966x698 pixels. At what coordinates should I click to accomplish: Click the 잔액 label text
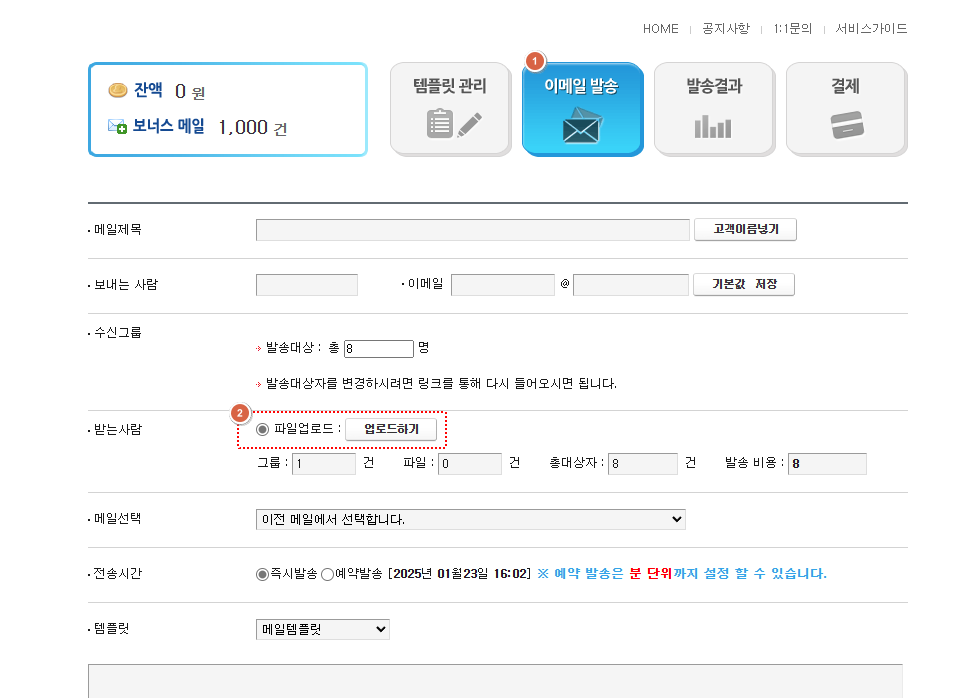tap(148, 90)
